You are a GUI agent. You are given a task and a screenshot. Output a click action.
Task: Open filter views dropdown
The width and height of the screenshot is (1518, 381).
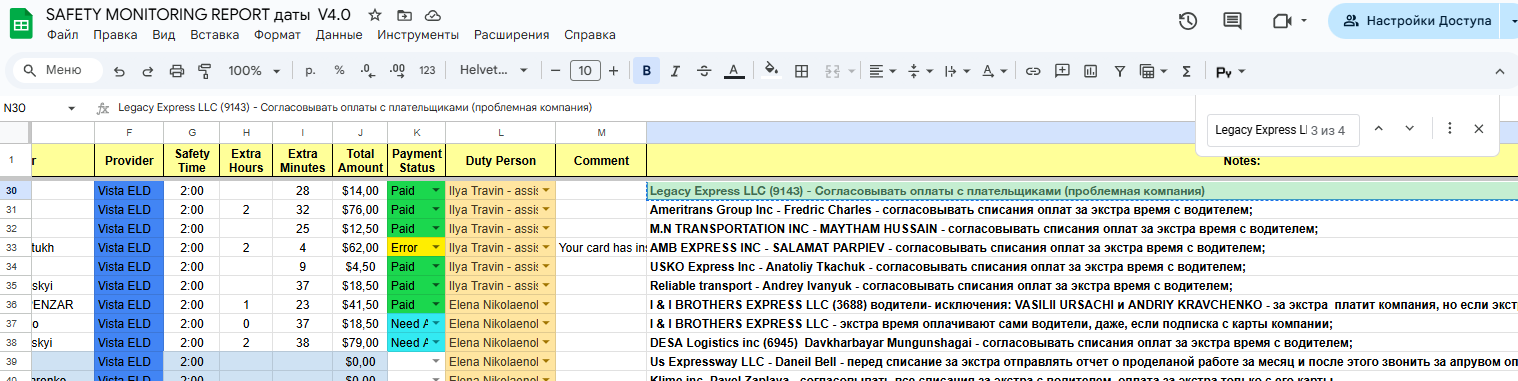[1153, 71]
